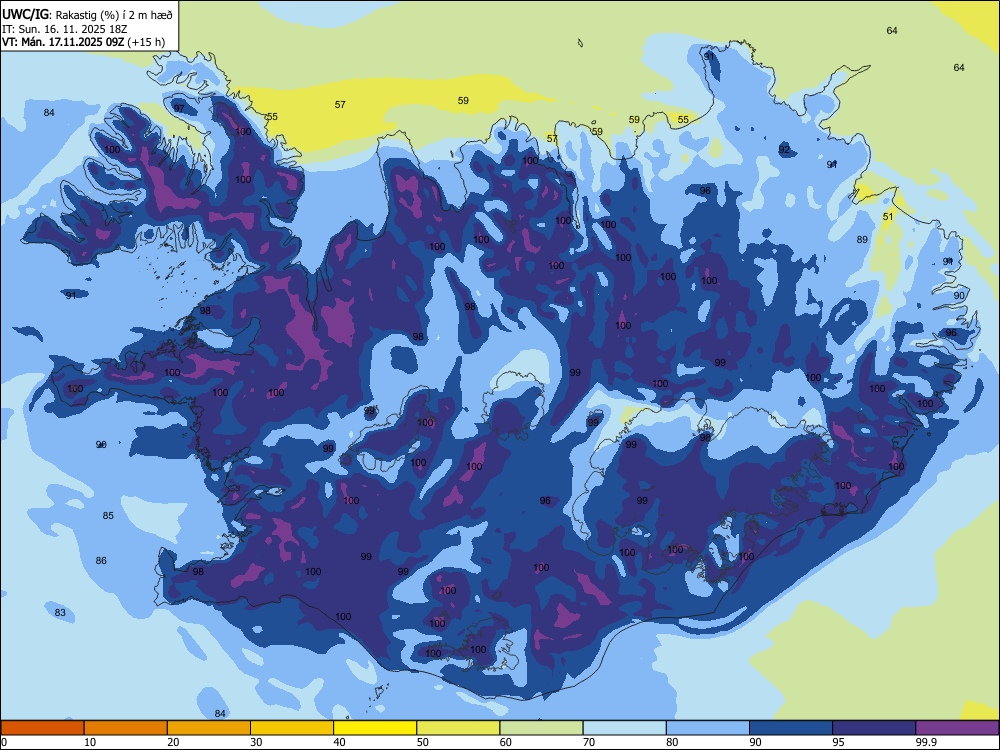Select the light green 60–70 legend swatch
Viewport: 1000px width, 750px height.
click(x=541, y=728)
